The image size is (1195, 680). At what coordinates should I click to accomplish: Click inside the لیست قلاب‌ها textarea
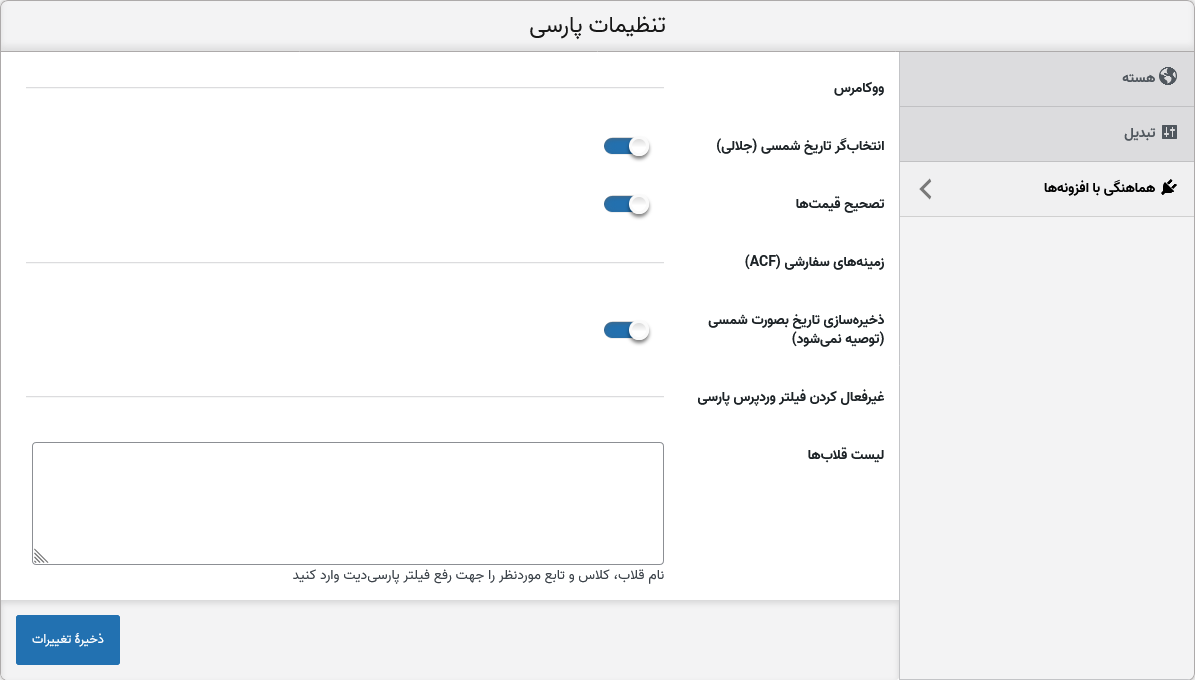point(348,503)
